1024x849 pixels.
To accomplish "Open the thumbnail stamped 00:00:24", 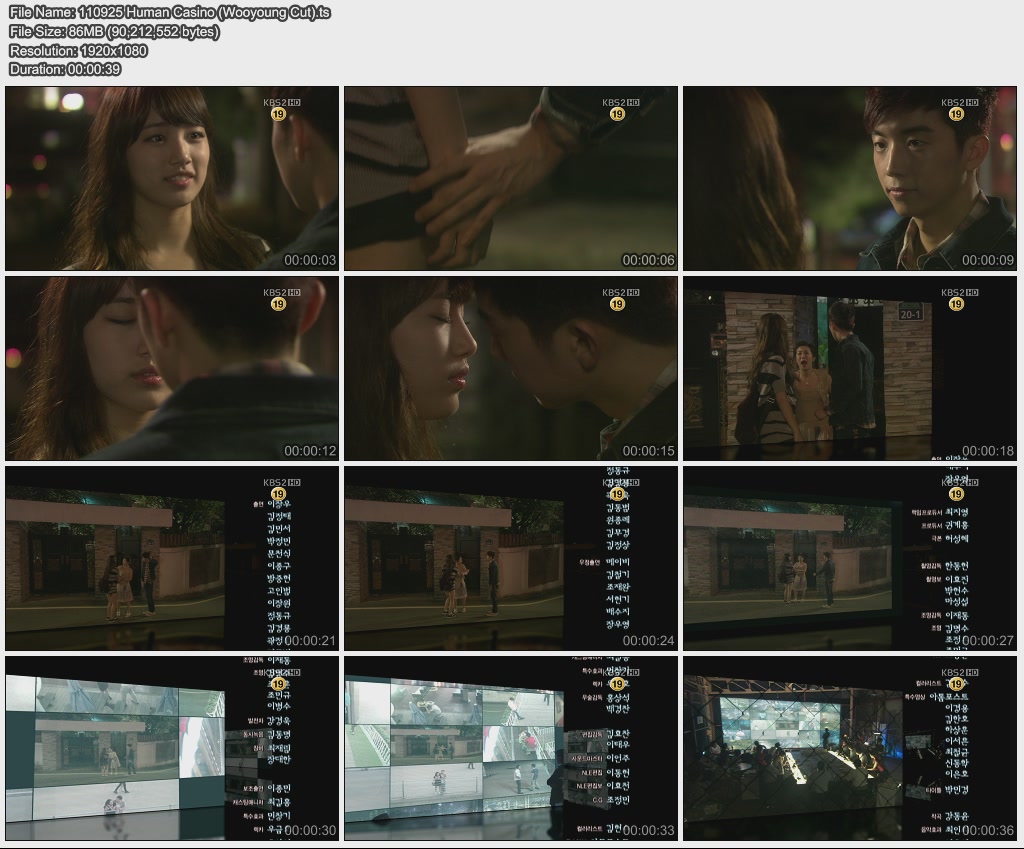I will point(511,558).
